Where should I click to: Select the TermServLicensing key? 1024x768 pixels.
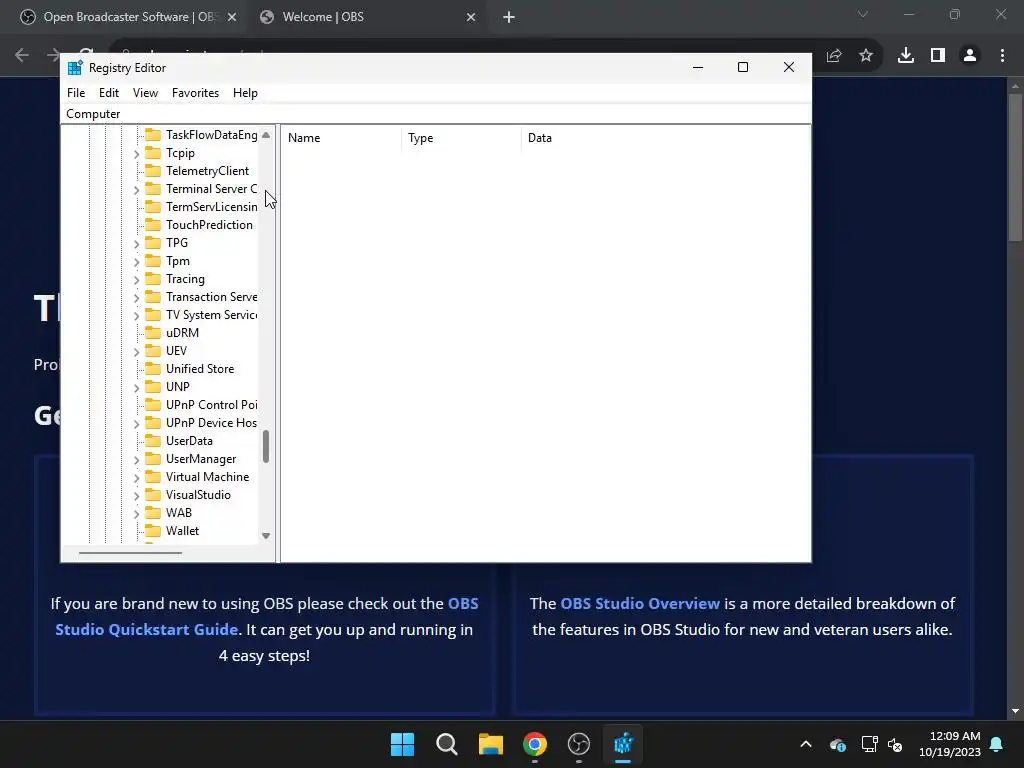(212, 206)
